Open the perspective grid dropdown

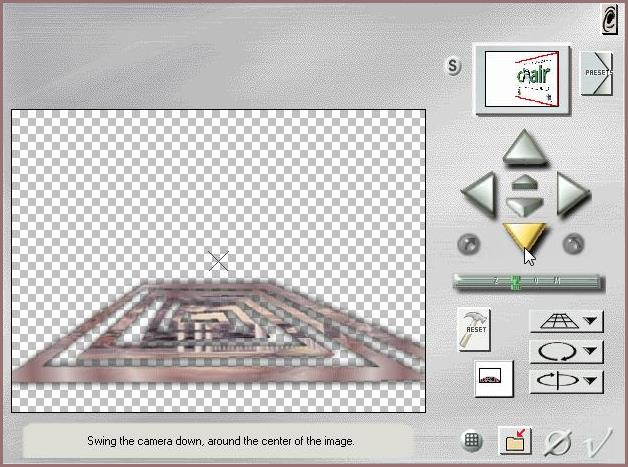pyautogui.click(x=566, y=321)
